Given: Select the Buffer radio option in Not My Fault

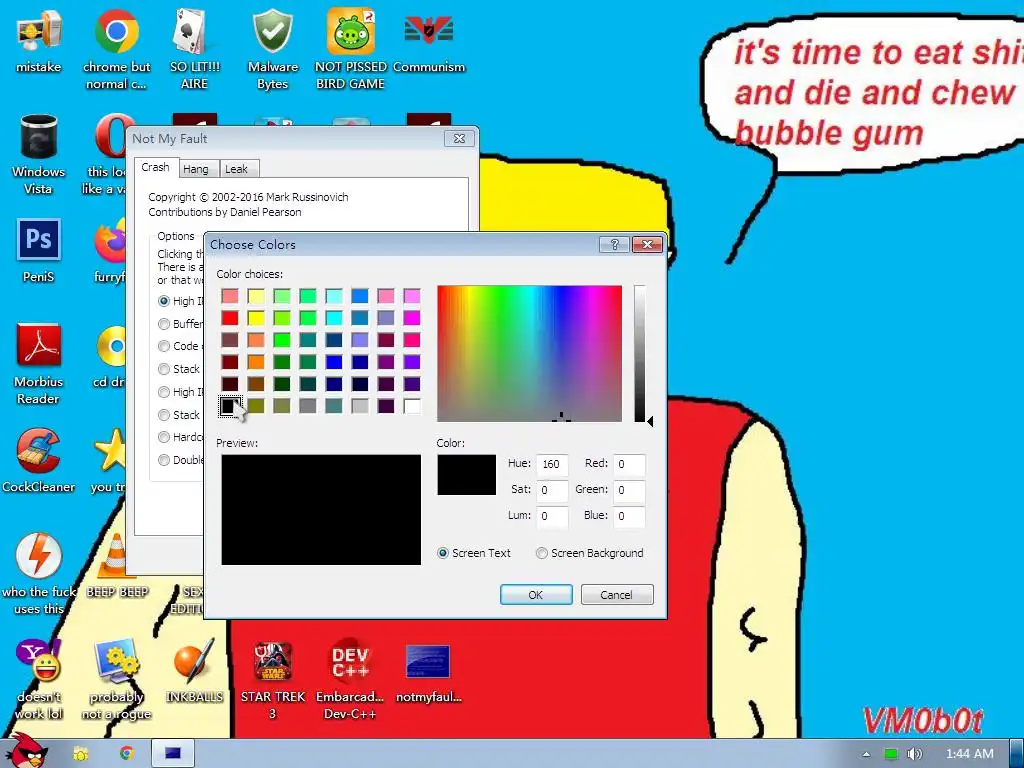Looking at the screenshot, I should click(164, 324).
